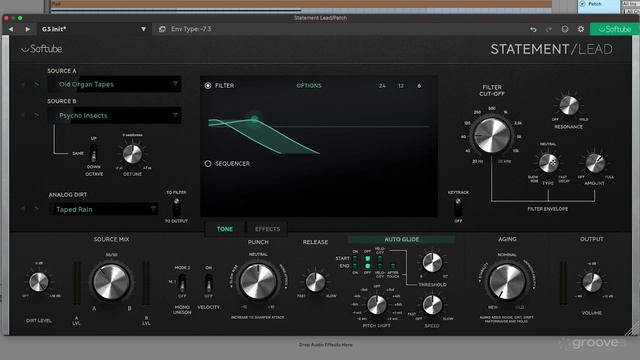Set Auto Glide End to On
The width and height of the screenshot is (640, 360).
coord(355,266)
